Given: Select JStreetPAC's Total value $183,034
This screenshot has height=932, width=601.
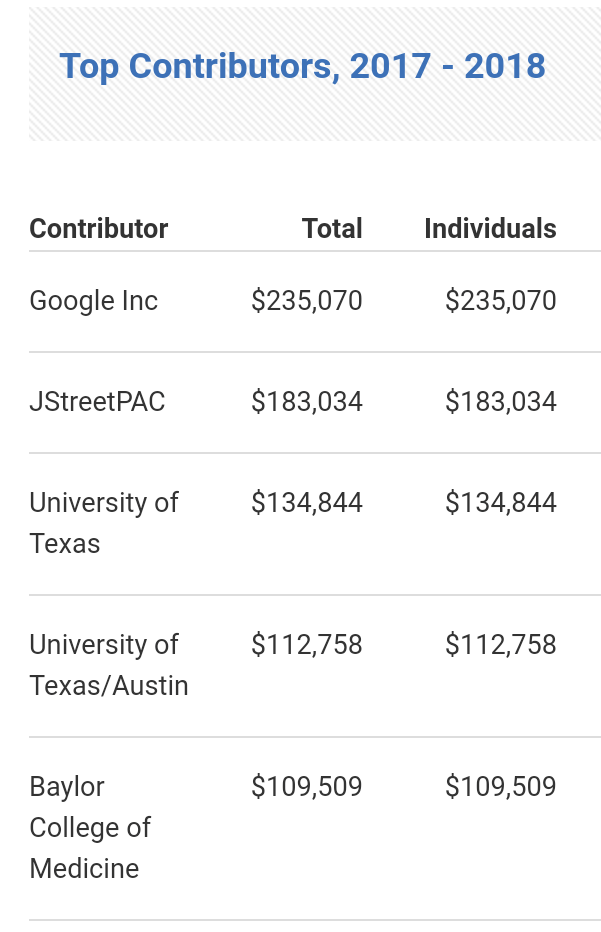Looking at the screenshot, I should click(307, 402).
